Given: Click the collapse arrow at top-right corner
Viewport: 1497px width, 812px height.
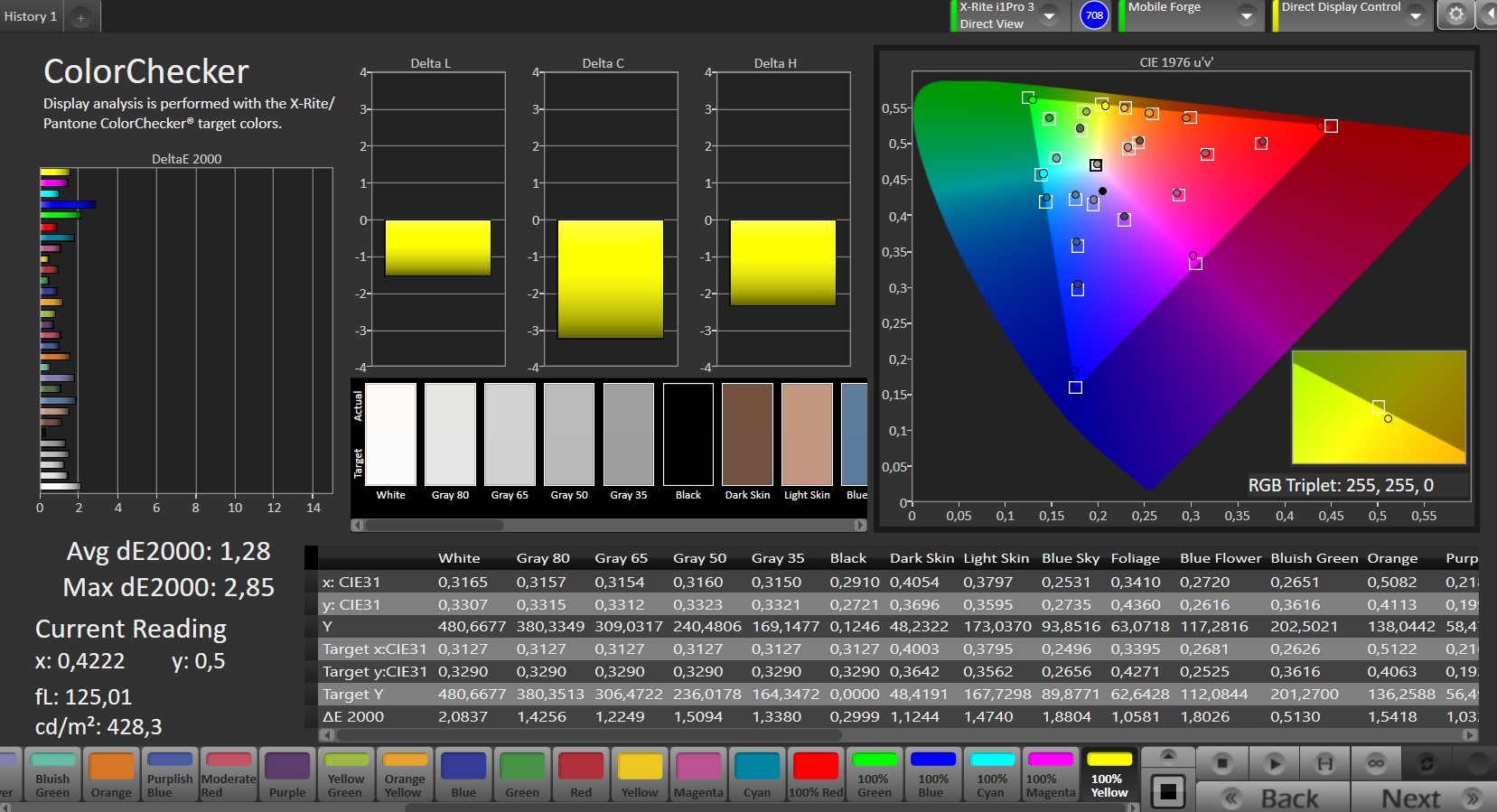Looking at the screenshot, I should coord(1488,14).
